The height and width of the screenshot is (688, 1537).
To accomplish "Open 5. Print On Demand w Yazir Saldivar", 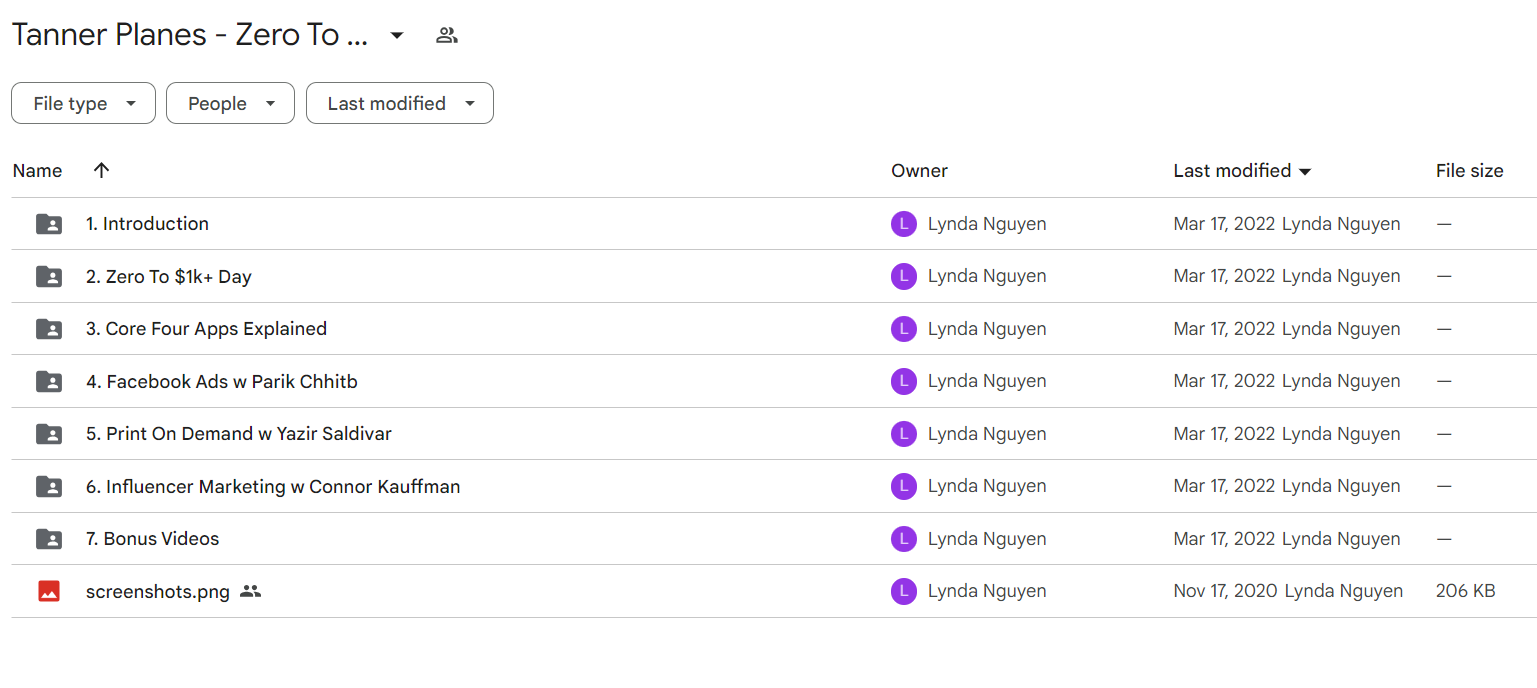I will tap(238, 434).
